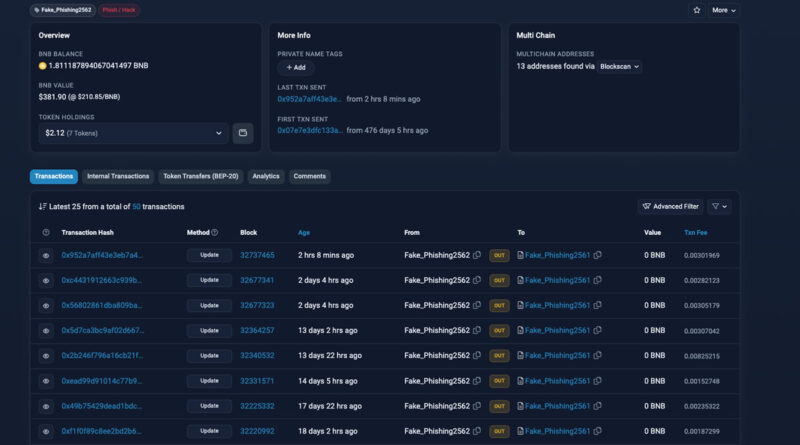800x445 pixels.
Task: Copy the From address in first transaction row
Action: click(477, 255)
